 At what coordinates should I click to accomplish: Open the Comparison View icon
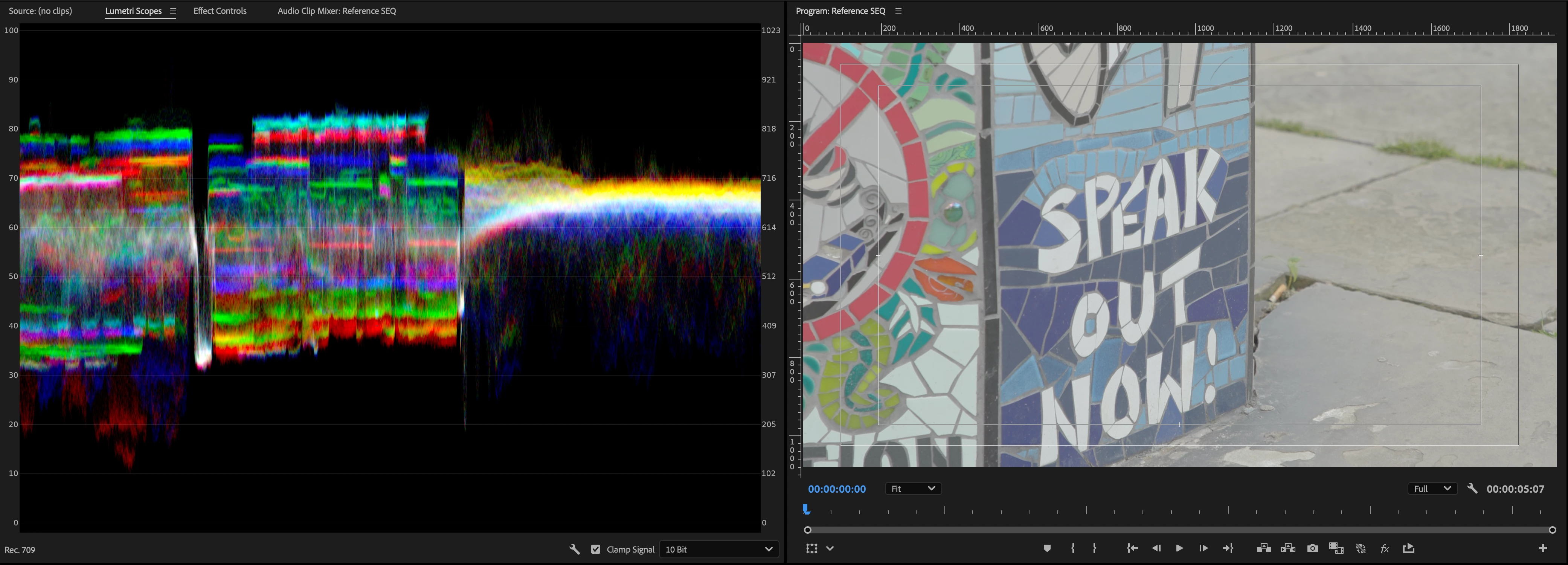click(1336, 548)
